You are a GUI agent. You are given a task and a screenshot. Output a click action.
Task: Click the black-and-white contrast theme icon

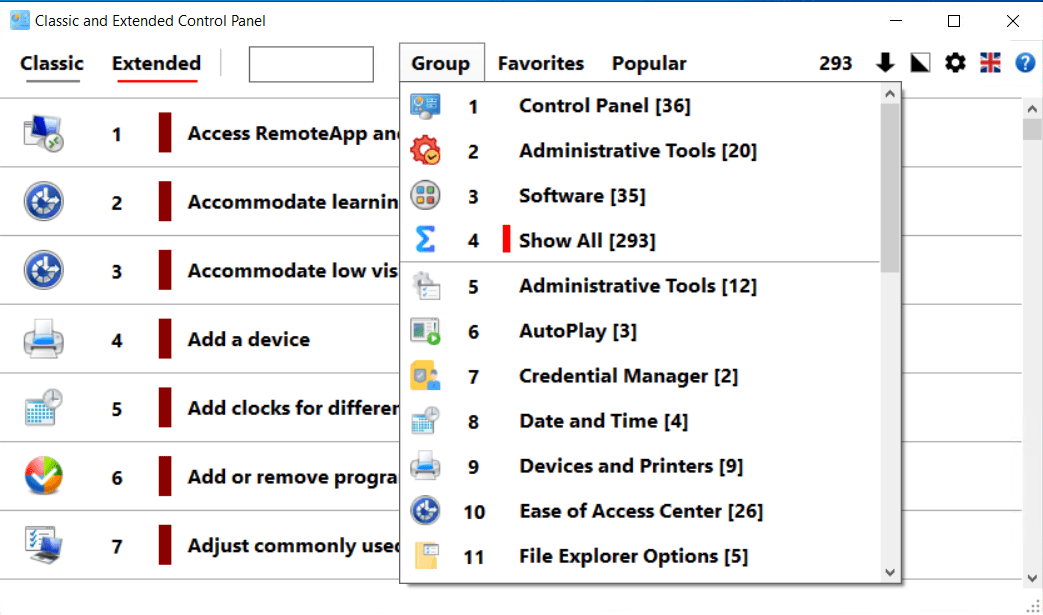click(x=920, y=63)
